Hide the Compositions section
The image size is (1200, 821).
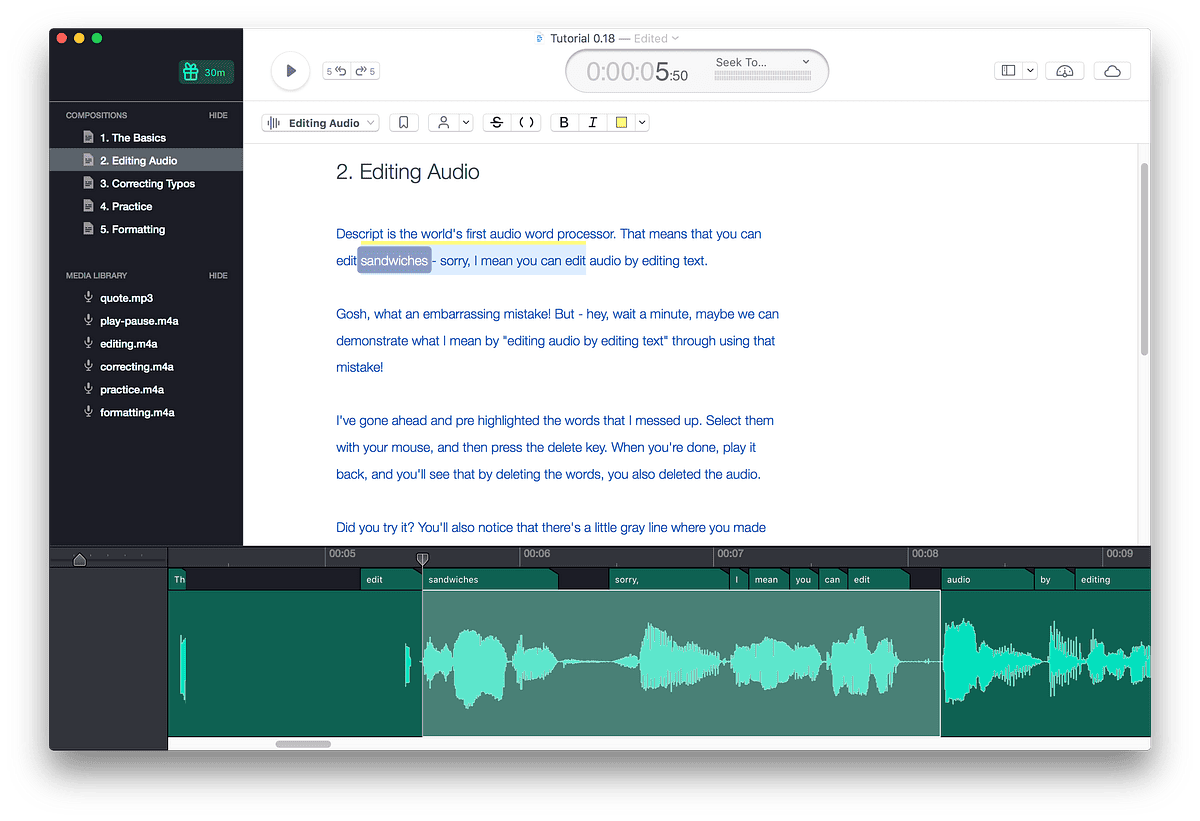[x=218, y=115]
